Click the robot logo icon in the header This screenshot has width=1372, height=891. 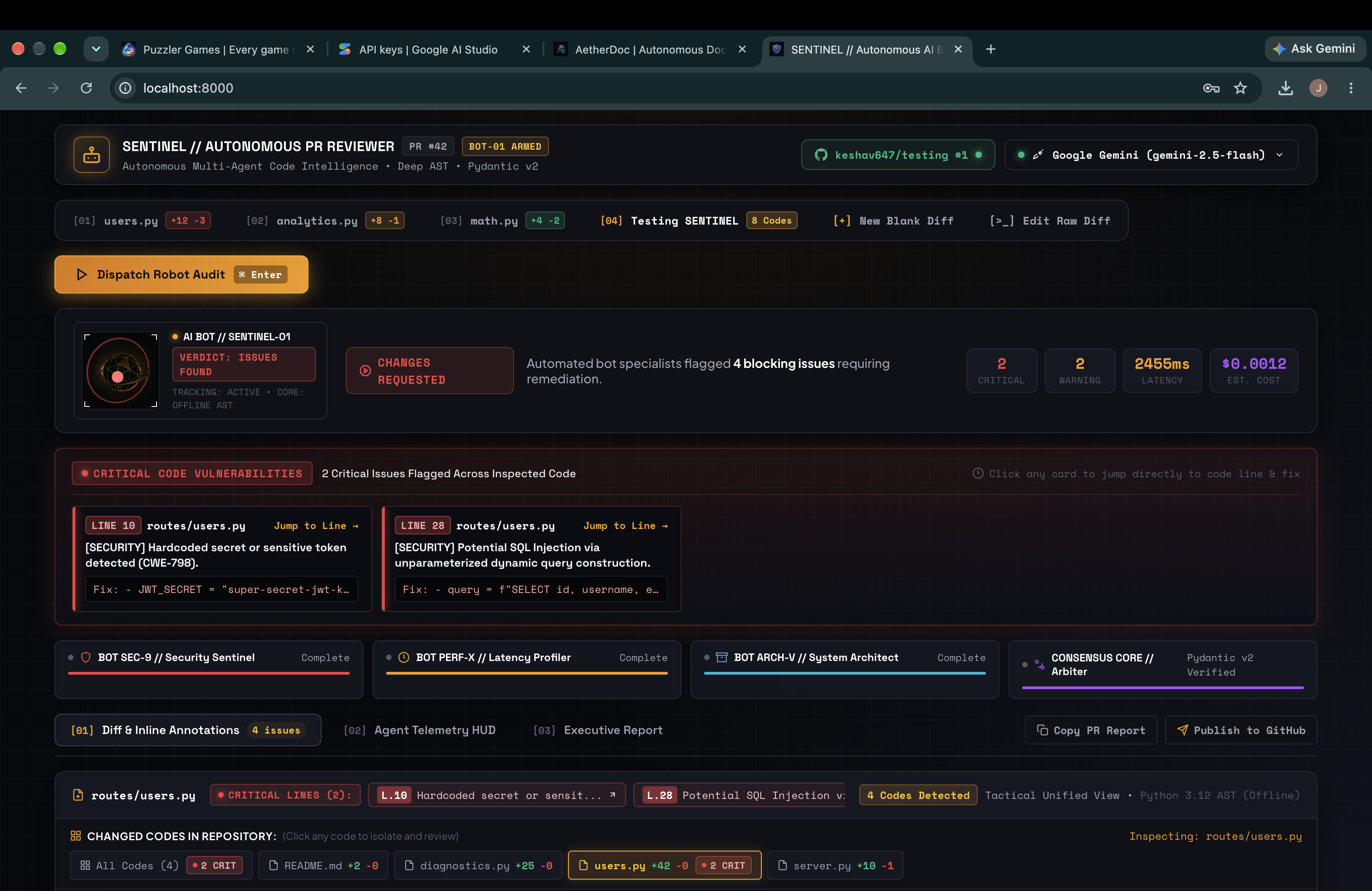[91, 154]
